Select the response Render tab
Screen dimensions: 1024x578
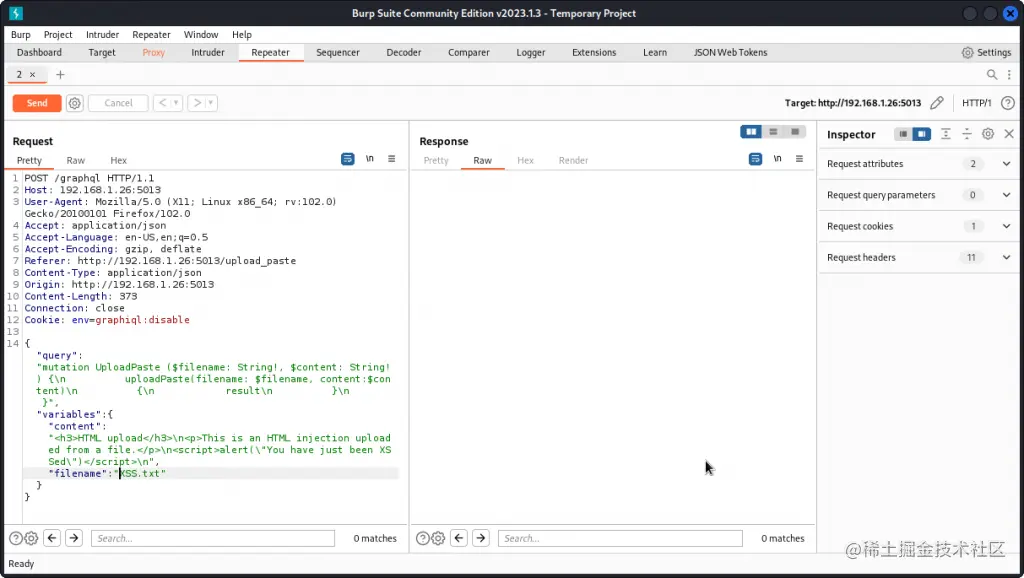573,161
